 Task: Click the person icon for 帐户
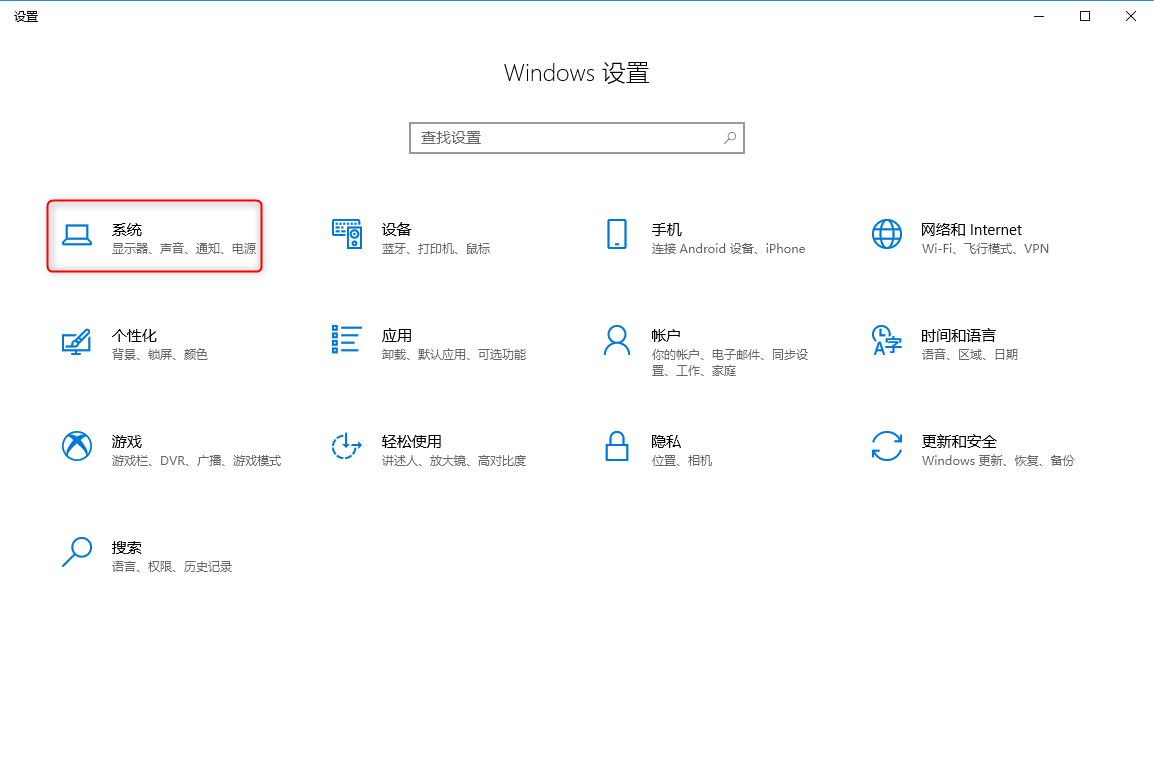tap(617, 340)
